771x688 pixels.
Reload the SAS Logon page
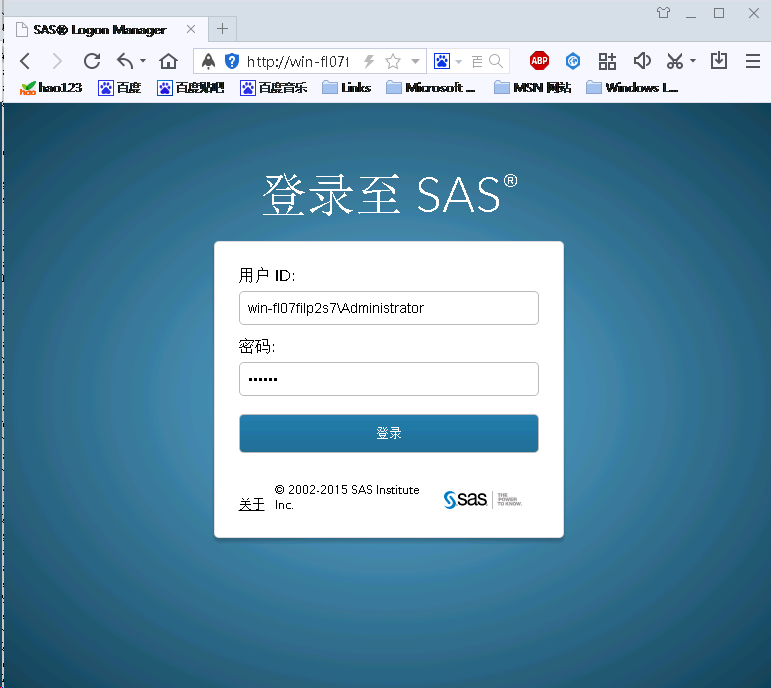point(92,61)
